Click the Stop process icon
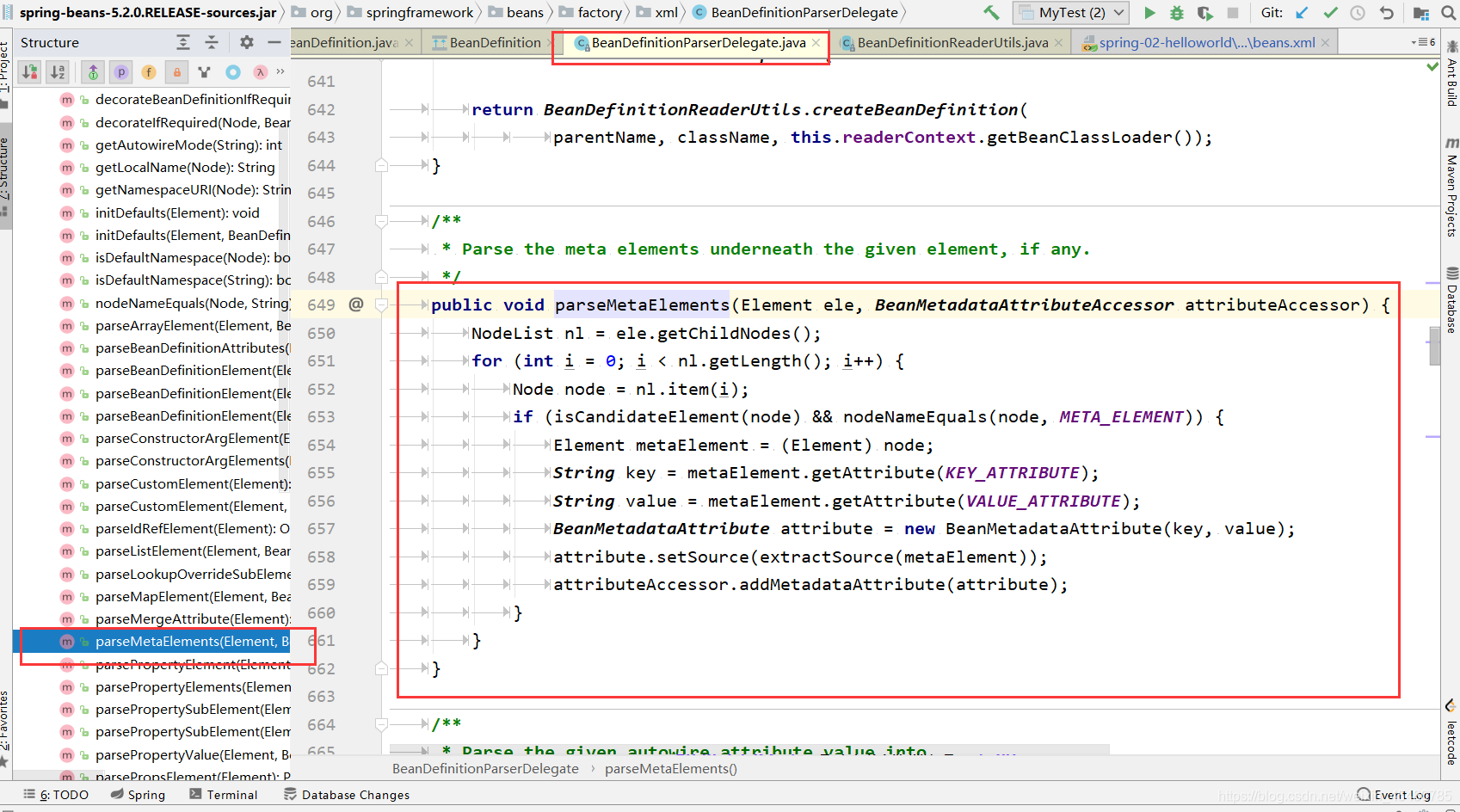Image resolution: width=1460 pixels, height=812 pixels. 1232,13
